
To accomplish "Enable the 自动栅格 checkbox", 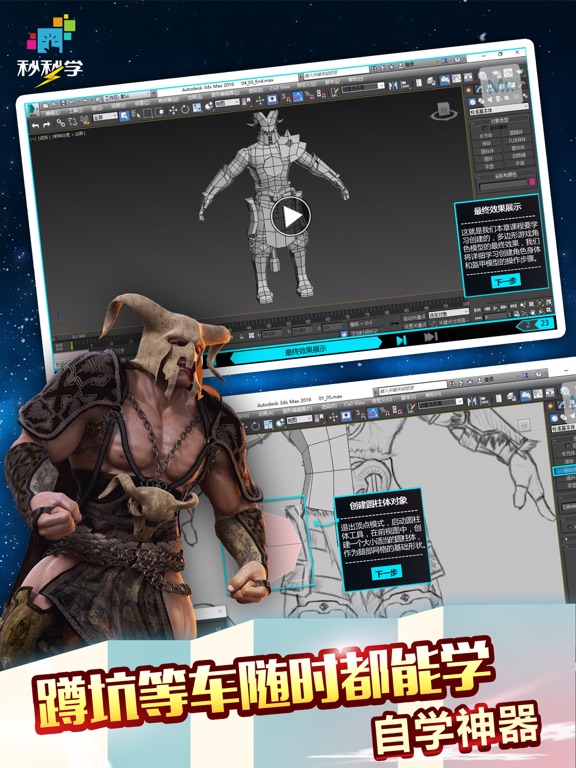I will pos(484,128).
